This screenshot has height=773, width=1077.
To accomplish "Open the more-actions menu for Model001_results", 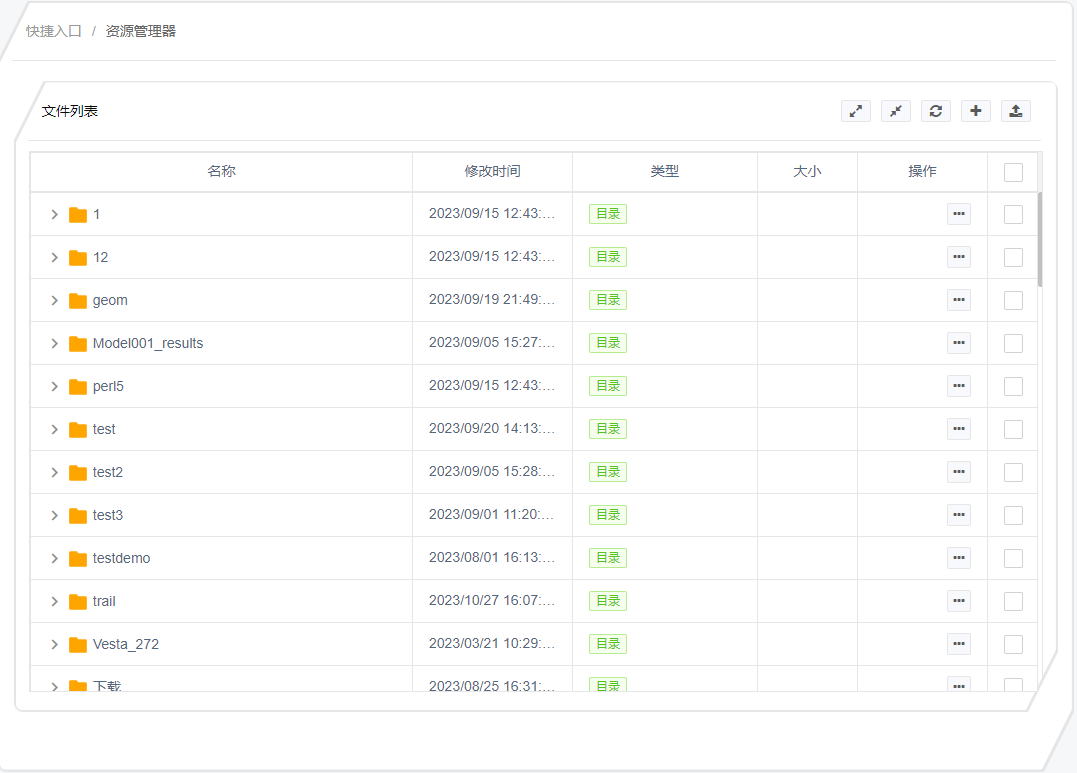I will pos(959,343).
